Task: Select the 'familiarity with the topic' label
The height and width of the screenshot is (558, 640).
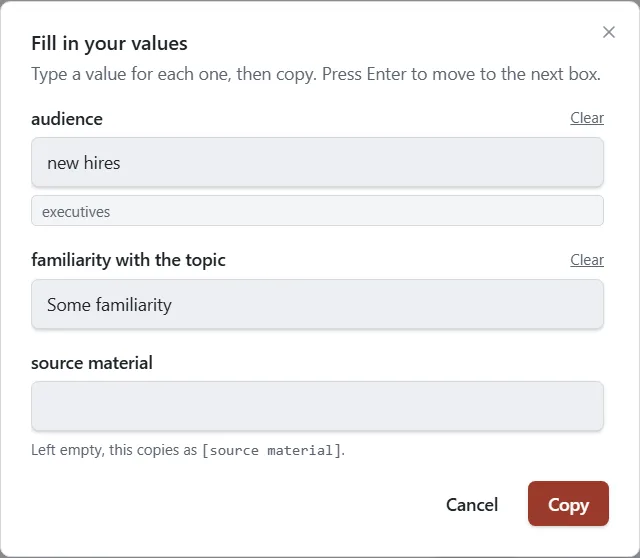Action: pyautogui.click(x=128, y=260)
